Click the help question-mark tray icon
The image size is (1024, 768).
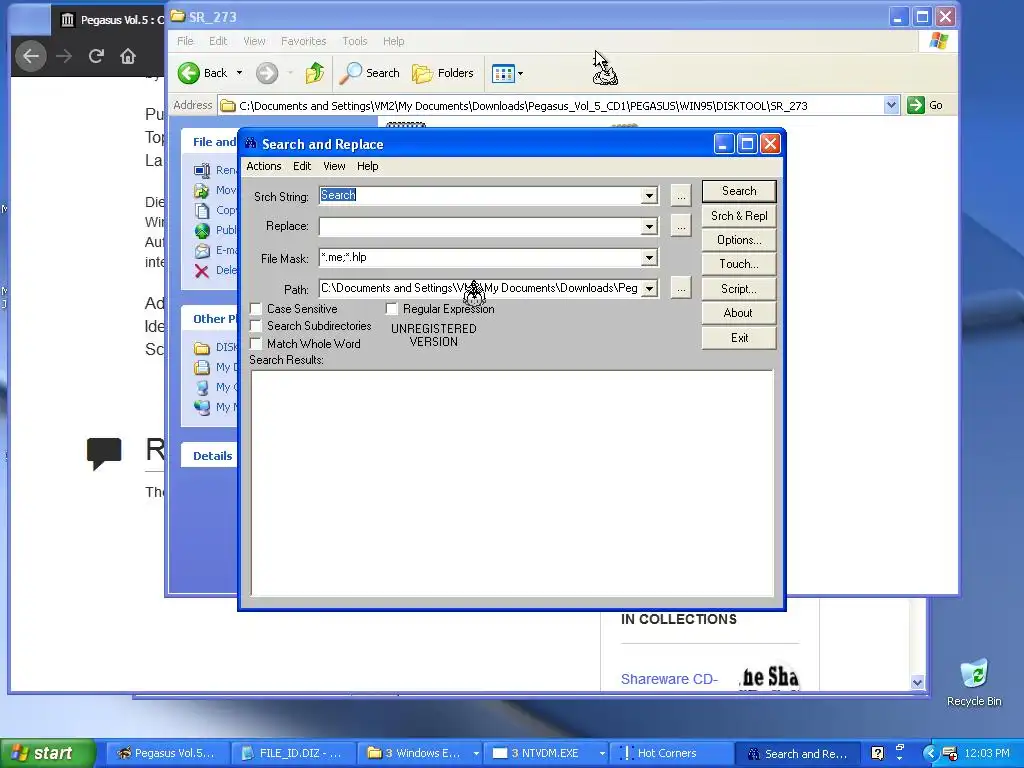877,753
